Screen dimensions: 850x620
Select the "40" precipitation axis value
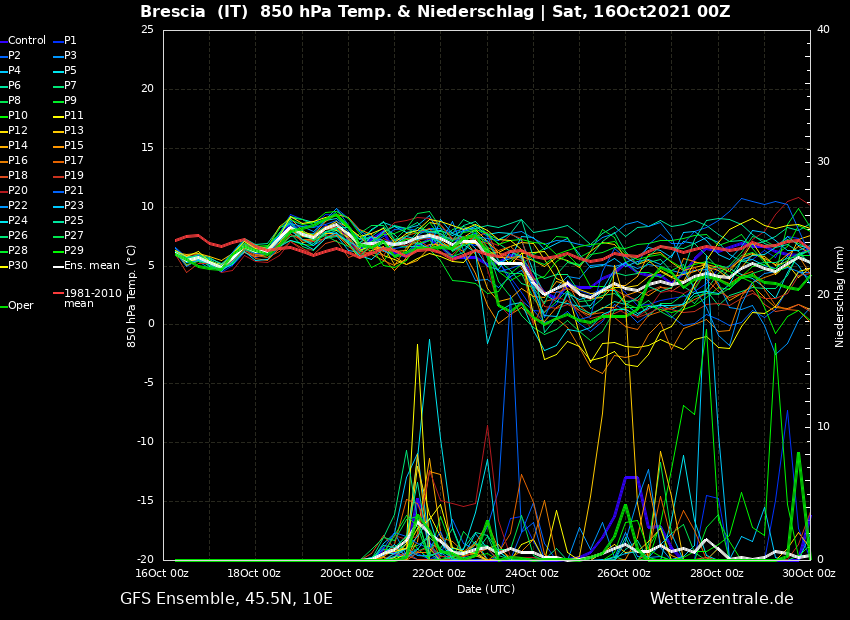[823, 29]
